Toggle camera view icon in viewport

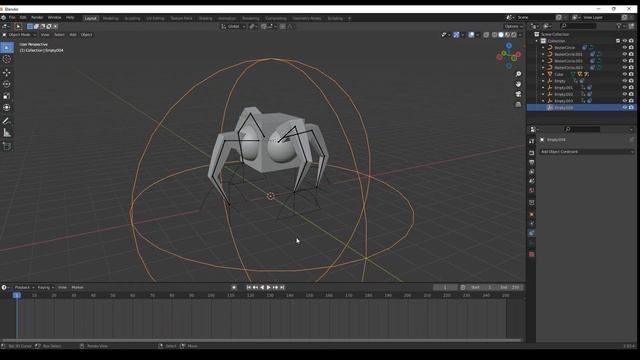pyautogui.click(x=518, y=94)
